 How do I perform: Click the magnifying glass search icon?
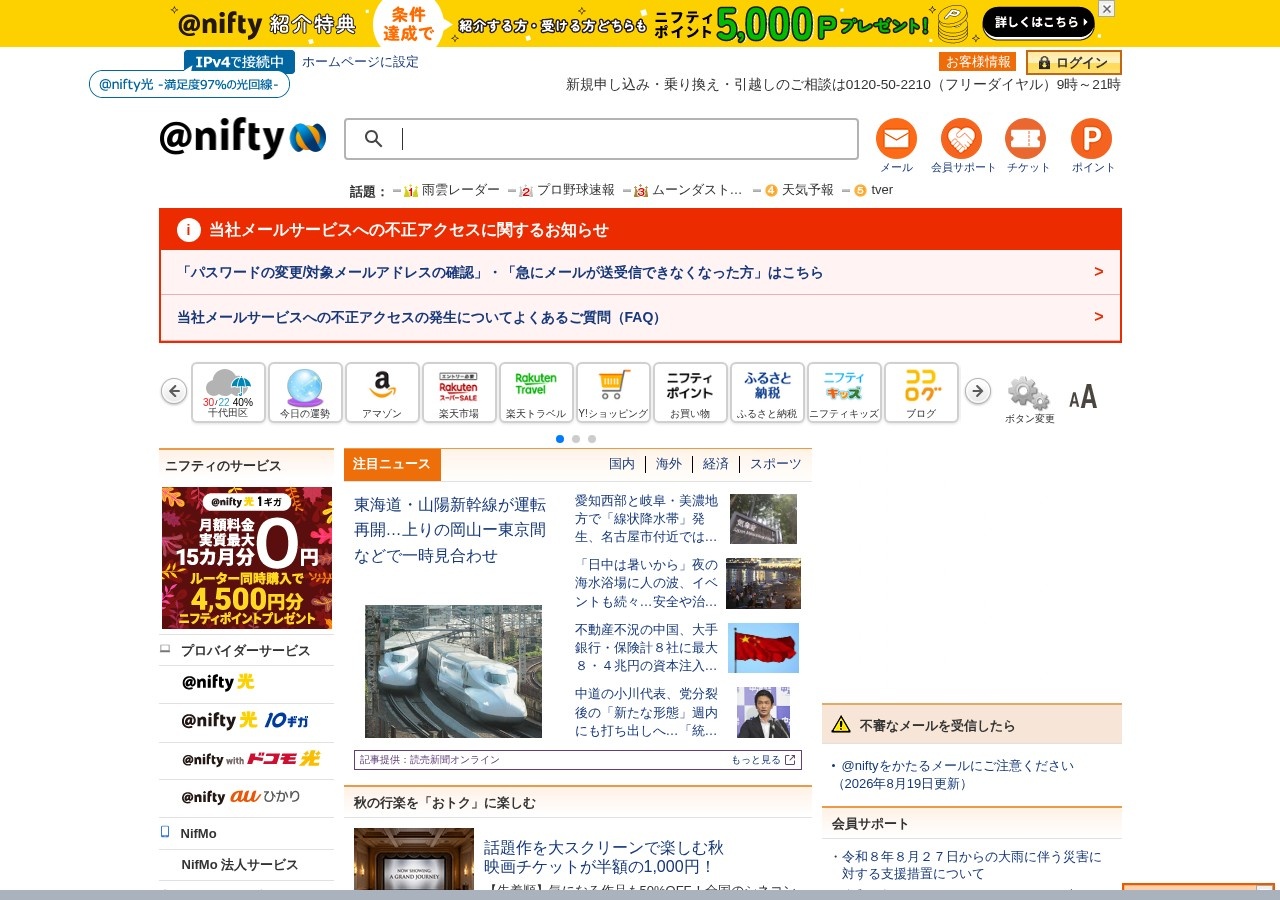tap(374, 139)
